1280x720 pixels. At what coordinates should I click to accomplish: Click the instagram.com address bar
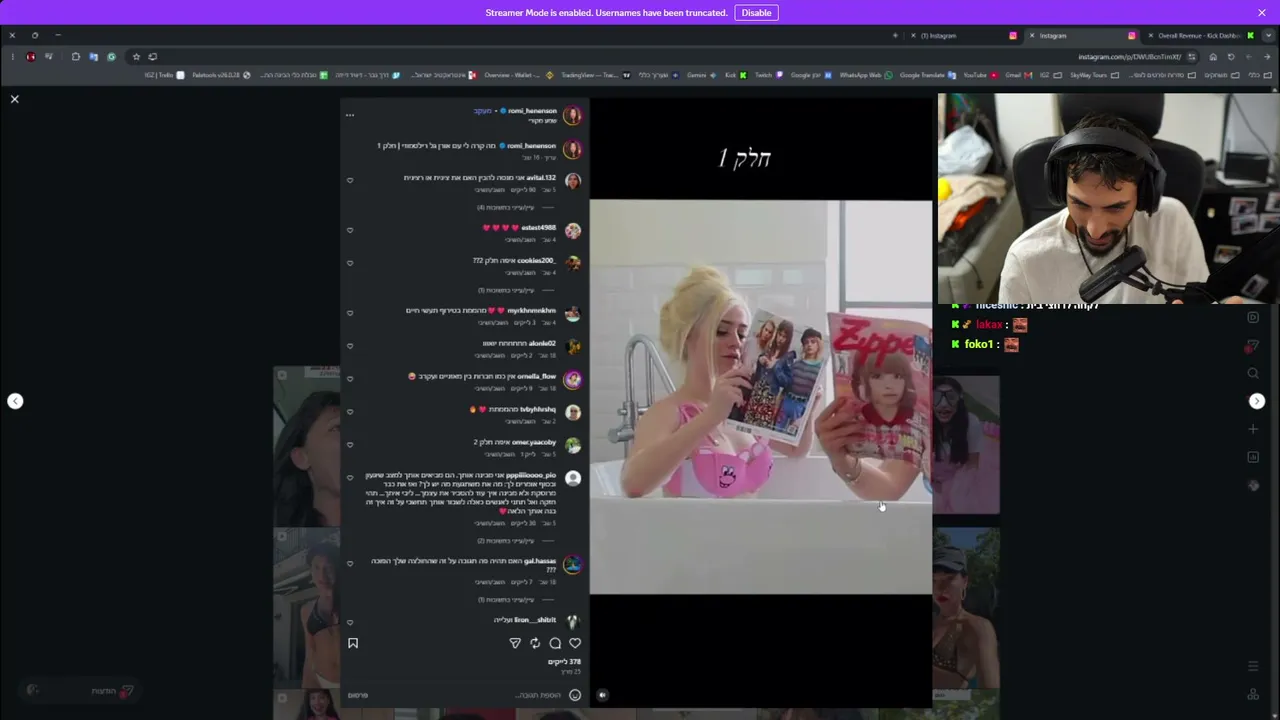coord(1129,57)
